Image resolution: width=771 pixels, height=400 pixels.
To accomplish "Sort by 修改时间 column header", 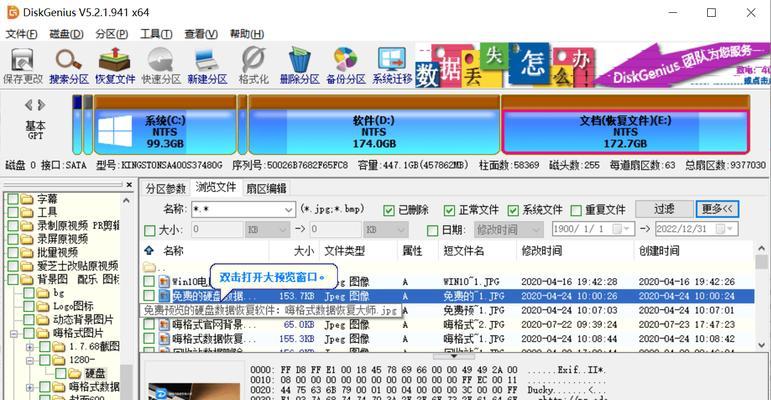I will [575, 251].
